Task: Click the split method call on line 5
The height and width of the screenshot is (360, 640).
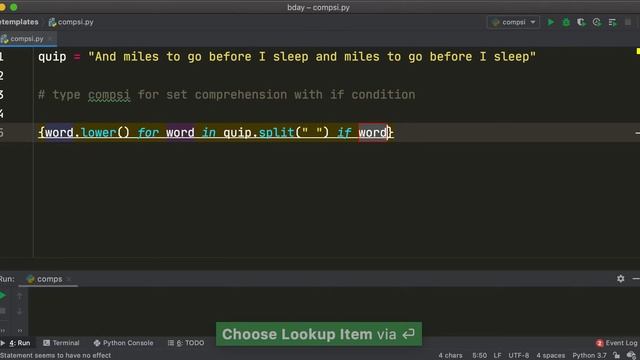Action: [276, 133]
